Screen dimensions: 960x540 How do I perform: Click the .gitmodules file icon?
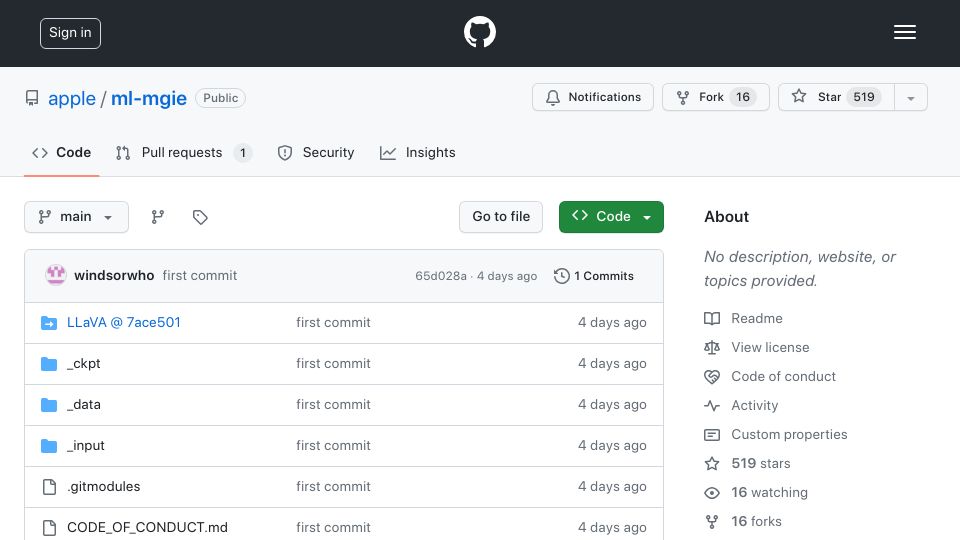point(49,487)
